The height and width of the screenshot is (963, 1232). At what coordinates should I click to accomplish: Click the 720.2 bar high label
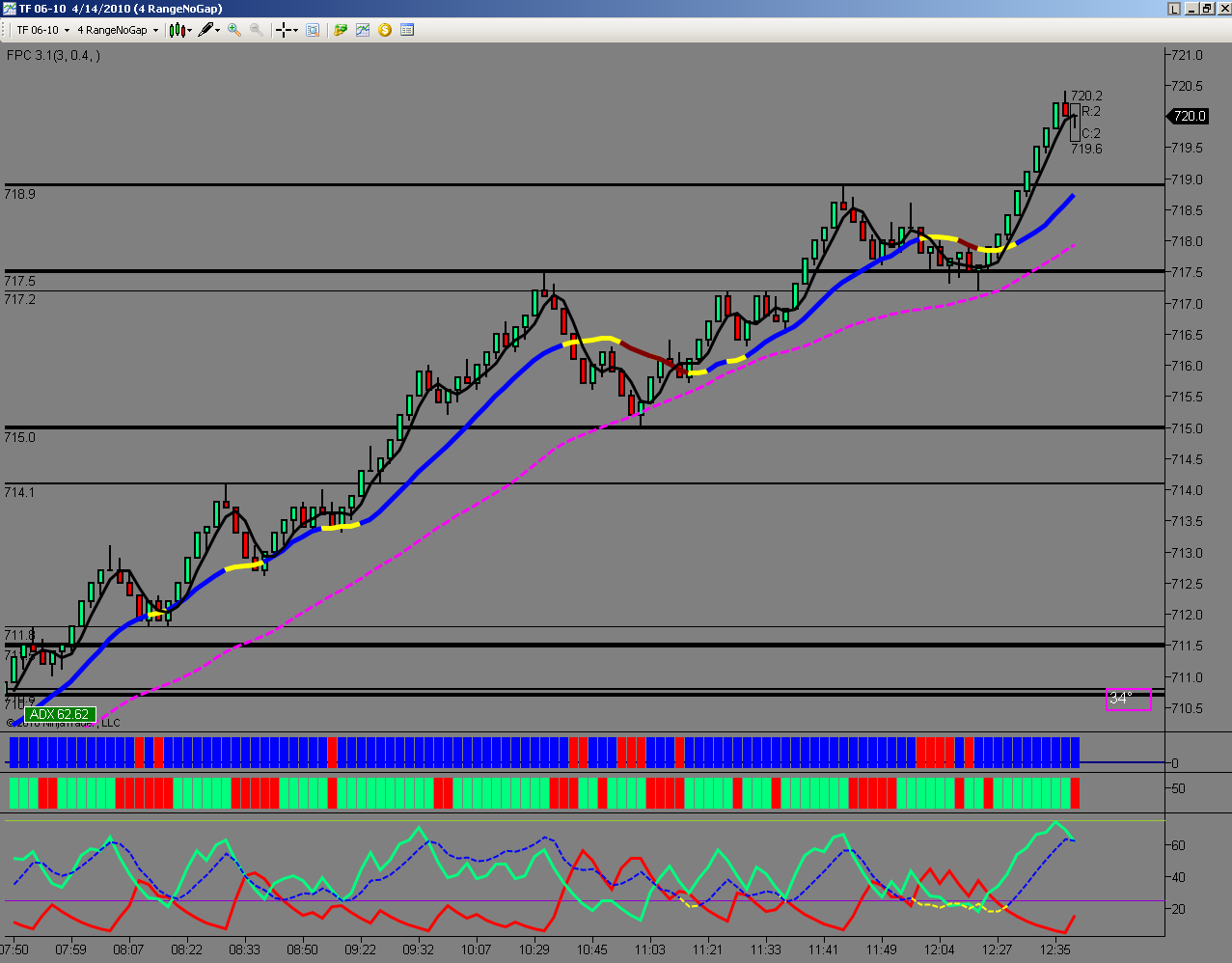1086,96
